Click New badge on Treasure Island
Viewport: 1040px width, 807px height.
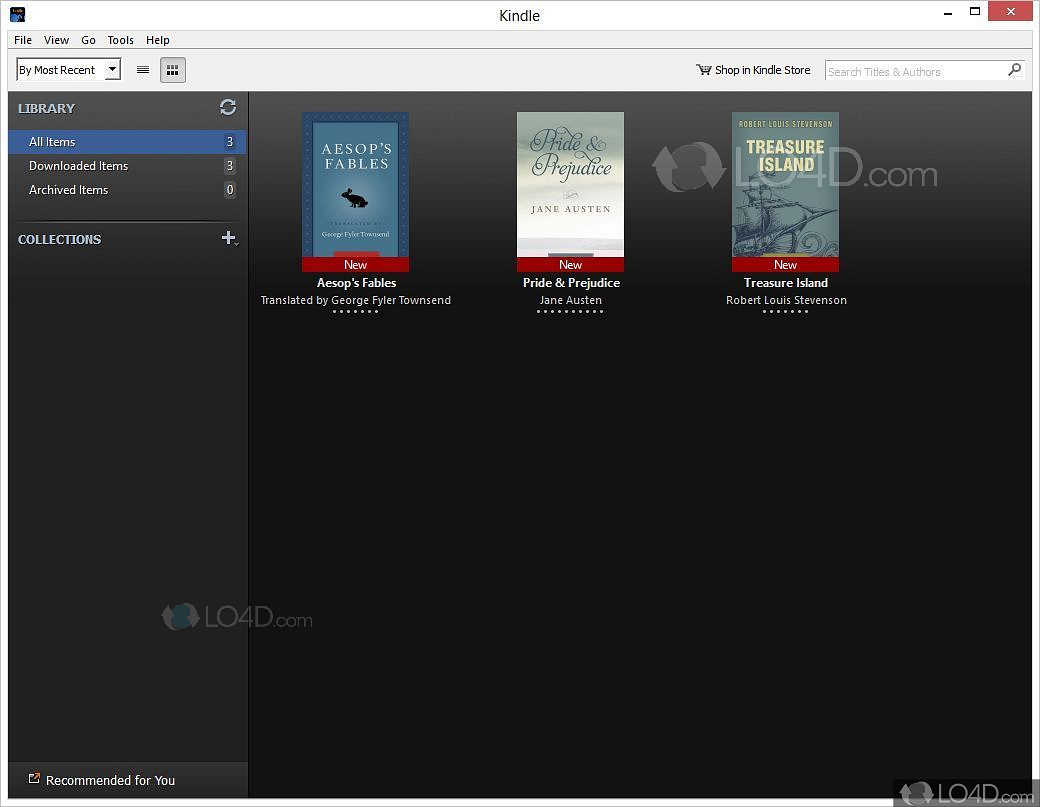[785, 265]
